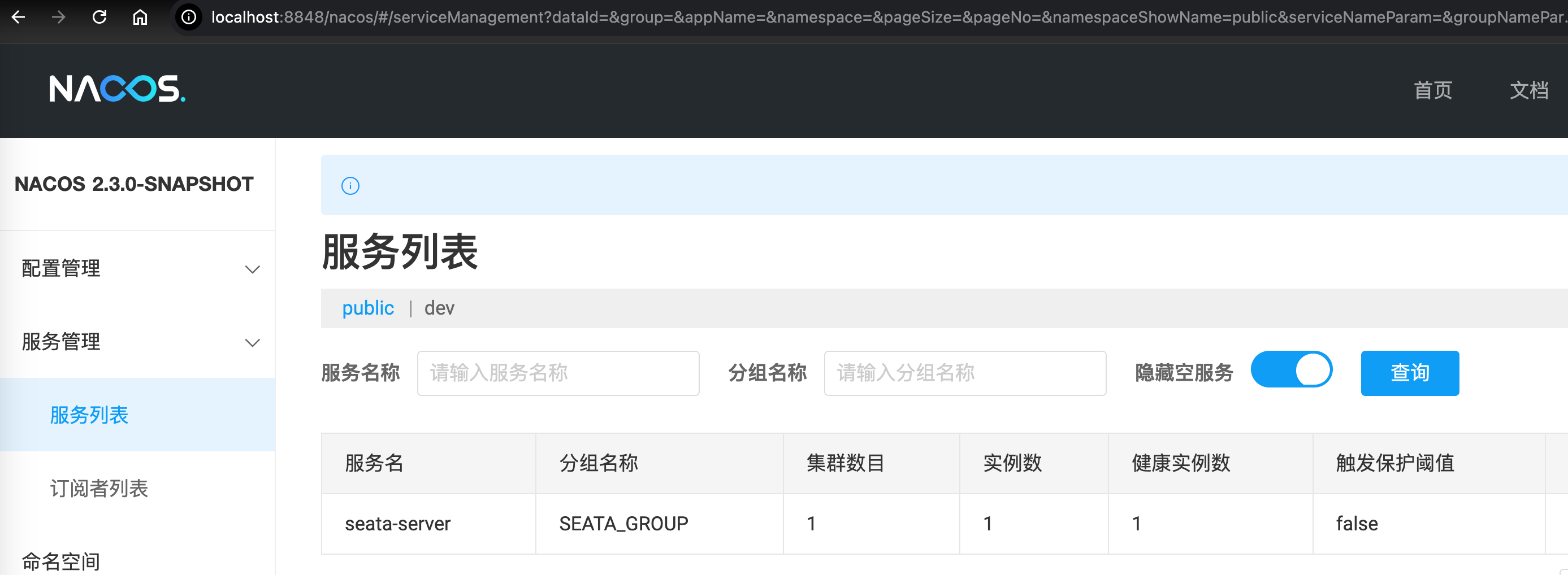Expand the 配置管理 menu chevron
This screenshot has height=575, width=1568.
[252, 269]
